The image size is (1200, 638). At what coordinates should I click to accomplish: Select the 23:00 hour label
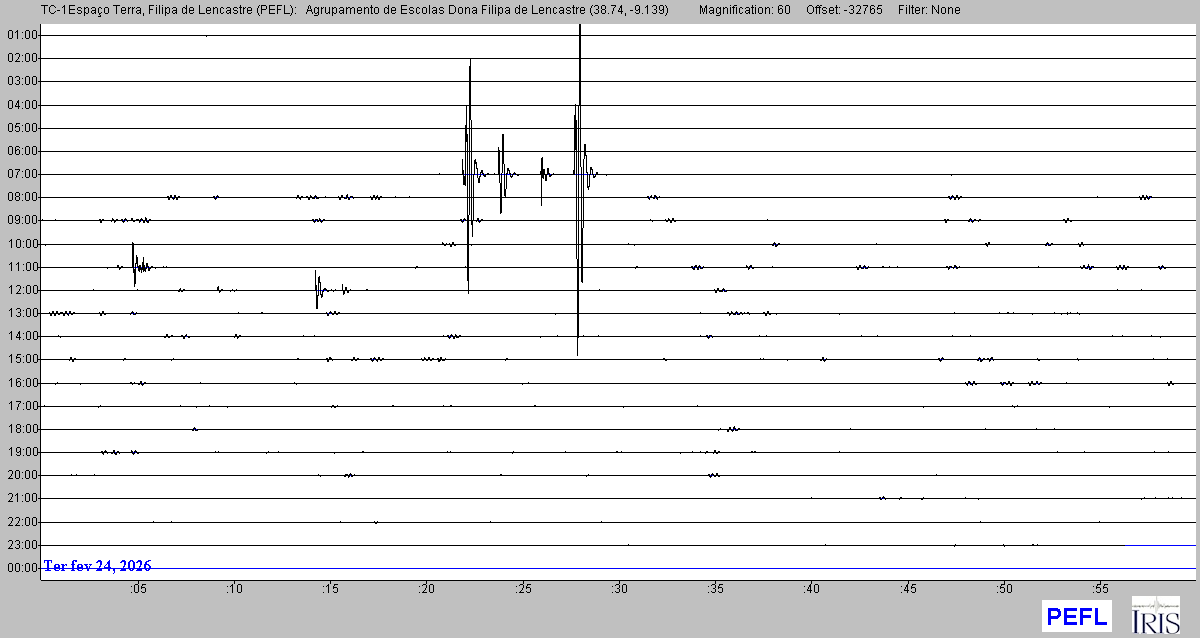(22, 545)
